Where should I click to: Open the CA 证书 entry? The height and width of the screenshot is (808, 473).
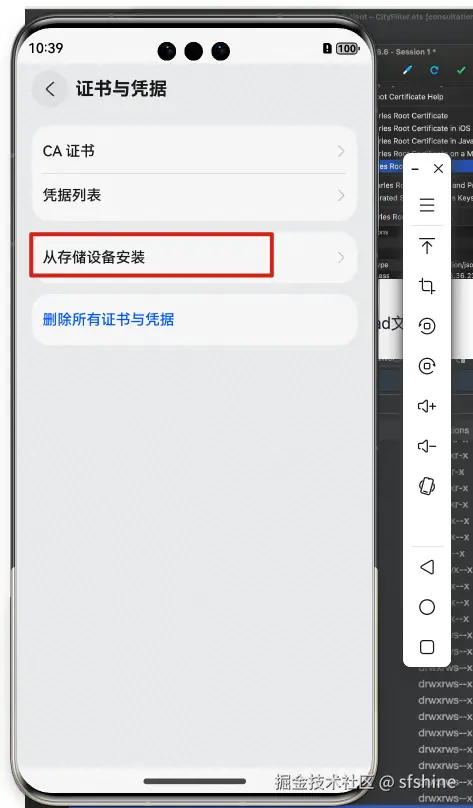coord(194,152)
